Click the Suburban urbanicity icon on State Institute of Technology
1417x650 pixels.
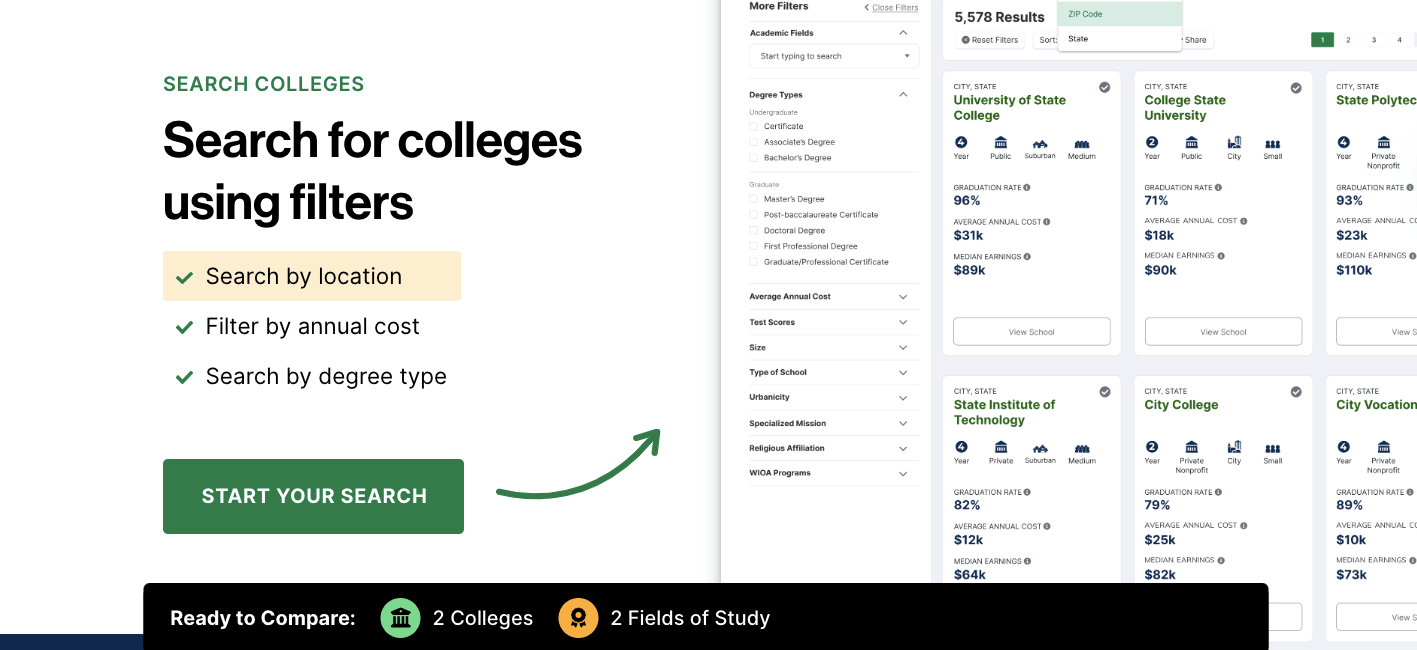1040,448
